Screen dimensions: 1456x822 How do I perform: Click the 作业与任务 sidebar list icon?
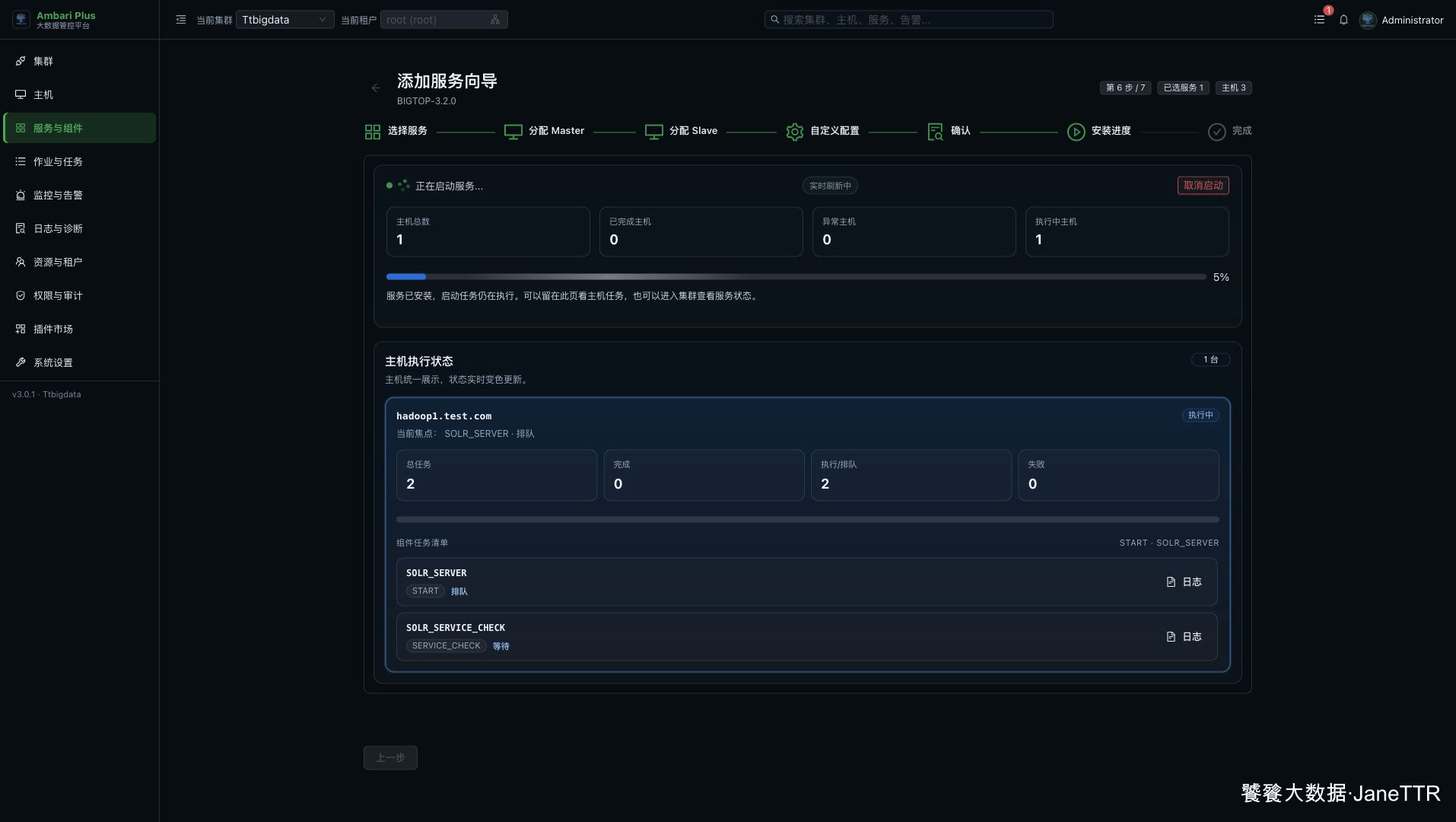tap(21, 161)
